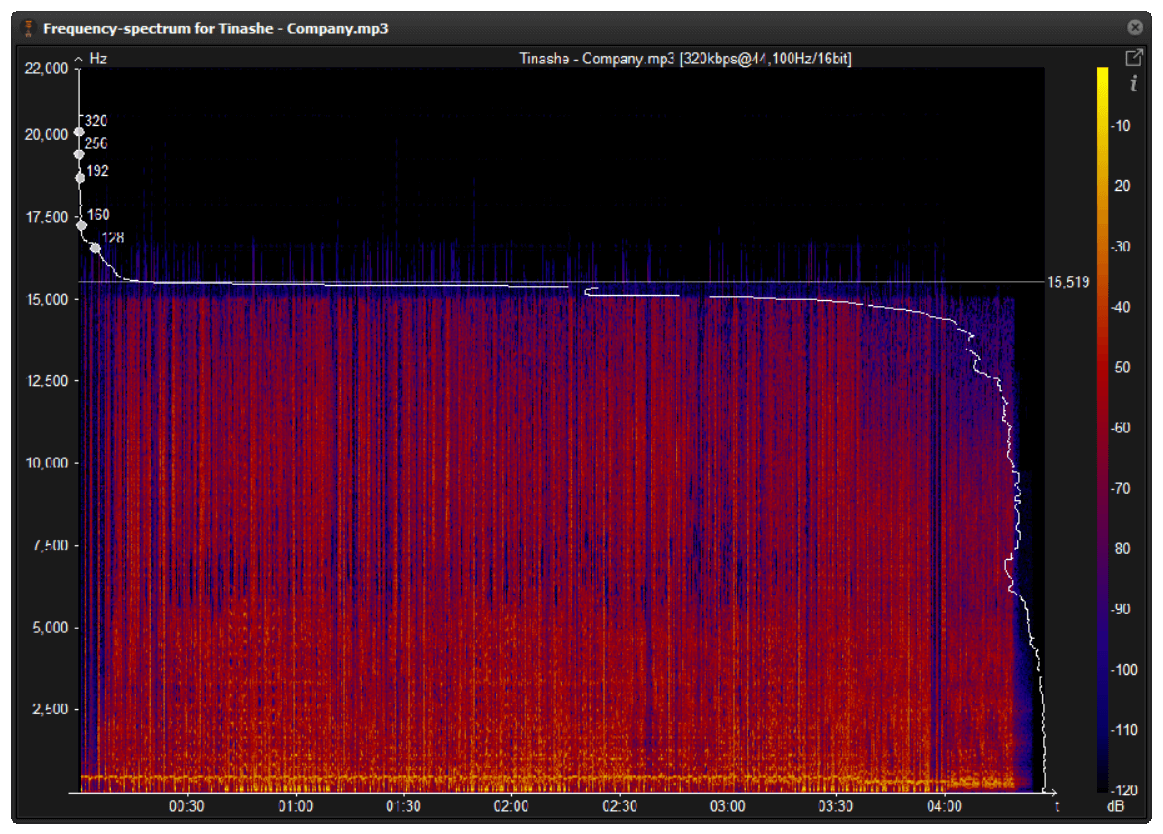Click the -60 dB scale label
Screen dimensions: 1163x834
[x=1121, y=428]
